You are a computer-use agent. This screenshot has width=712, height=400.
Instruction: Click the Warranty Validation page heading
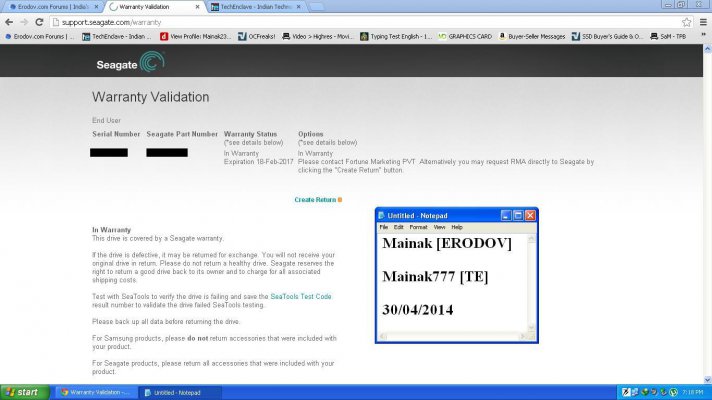150,97
